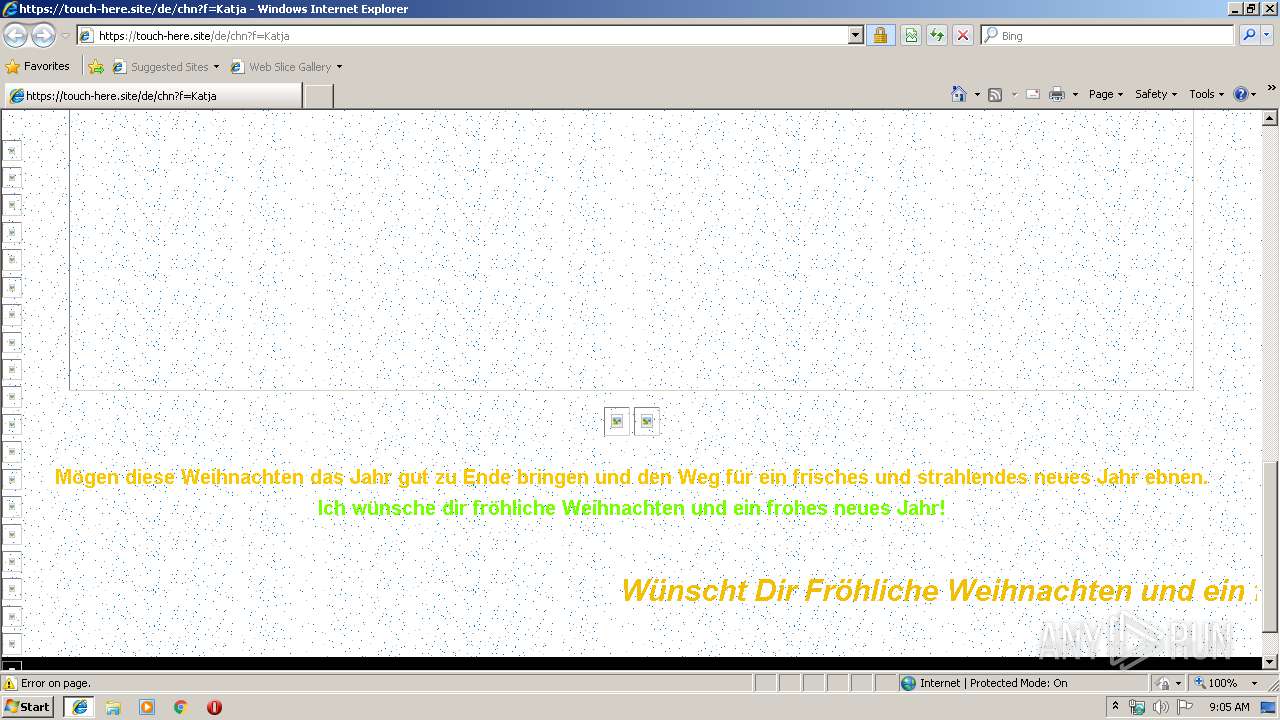The height and width of the screenshot is (720, 1280).
Task: Toggle the Compatibility View icon
Action: pyautogui.click(x=911, y=35)
